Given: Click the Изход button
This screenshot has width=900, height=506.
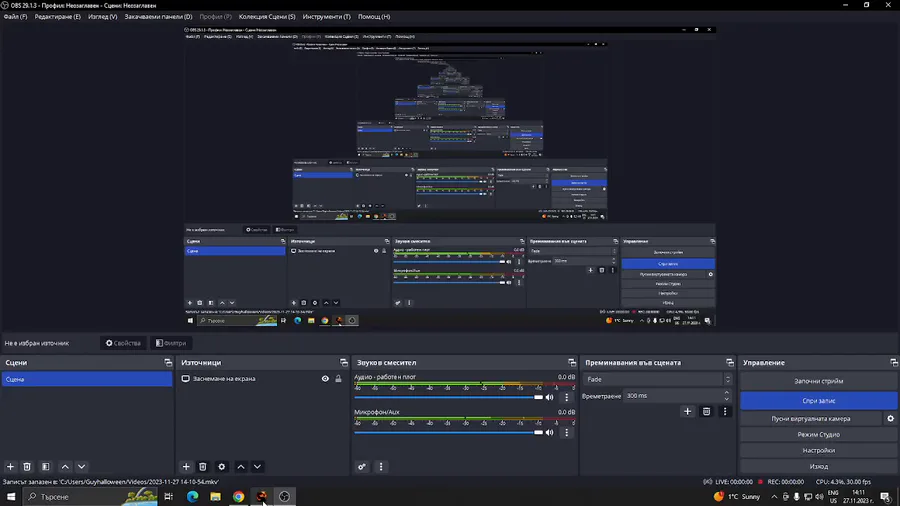Looking at the screenshot, I should coord(818,466).
